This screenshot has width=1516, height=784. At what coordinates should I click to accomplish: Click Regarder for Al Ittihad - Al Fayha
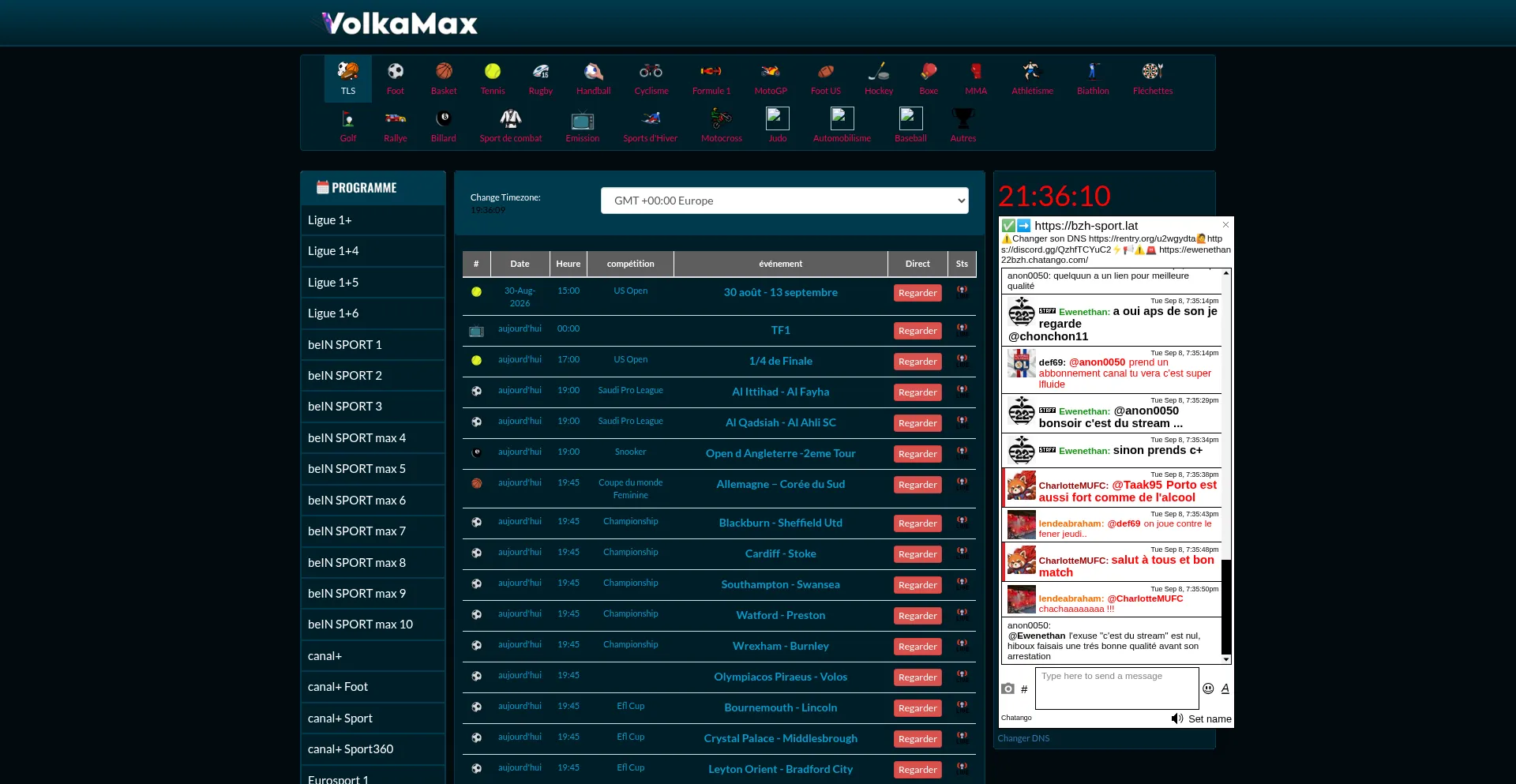tap(917, 392)
